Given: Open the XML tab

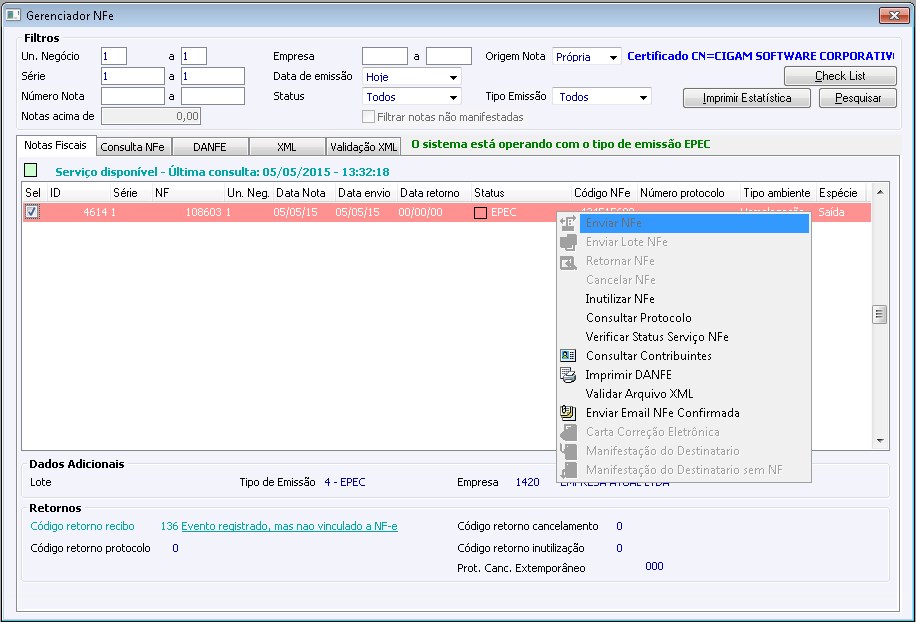Looking at the screenshot, I should click(x=286, y=147).
